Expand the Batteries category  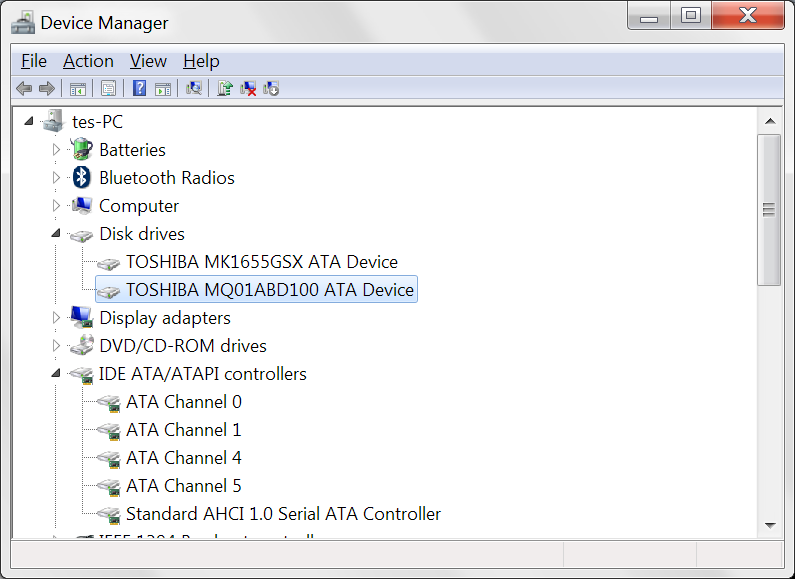(56, 150)
